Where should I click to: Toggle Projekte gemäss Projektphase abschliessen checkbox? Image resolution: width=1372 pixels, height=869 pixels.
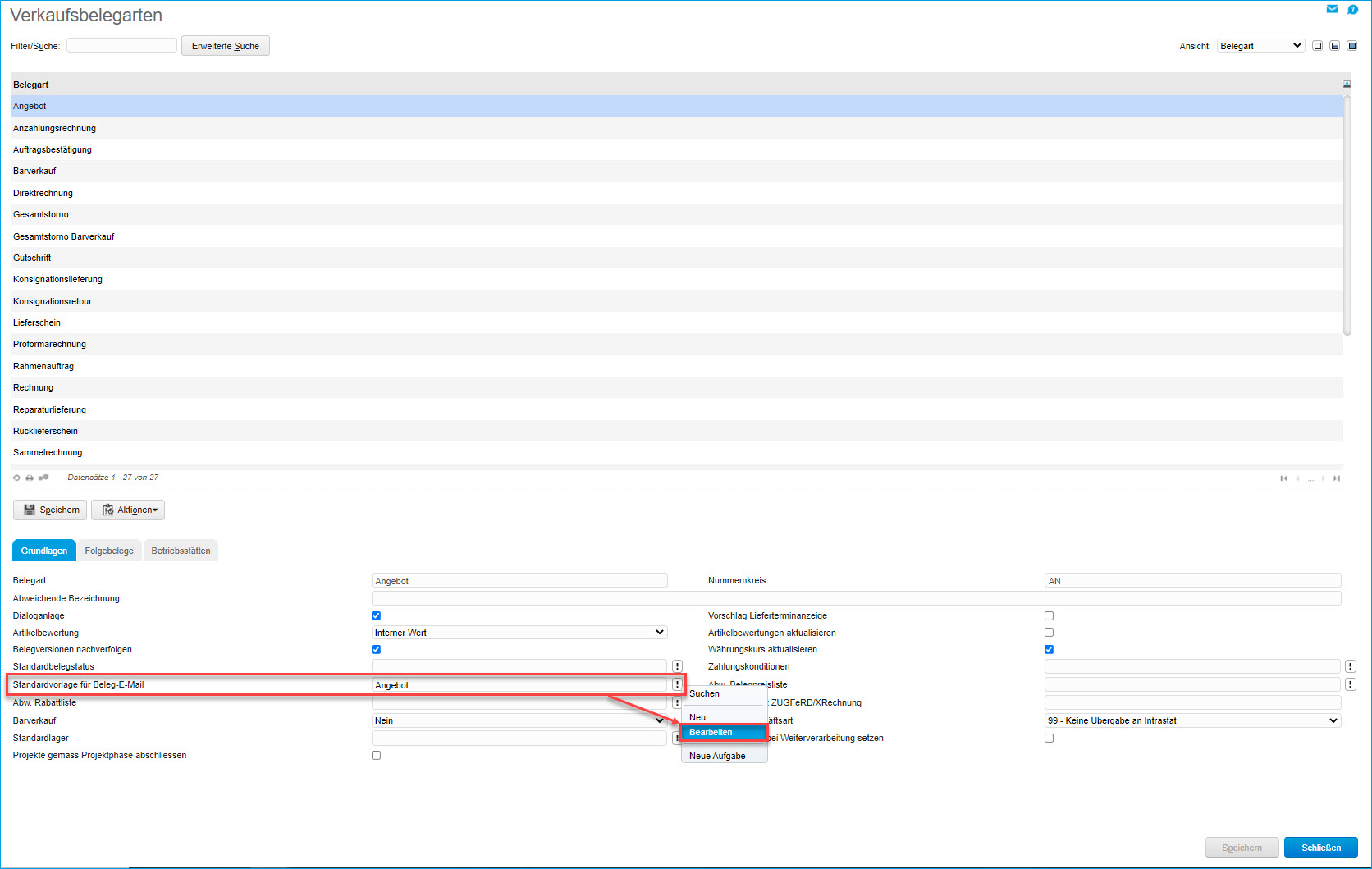pyautogui.click(x=376, y=755)
